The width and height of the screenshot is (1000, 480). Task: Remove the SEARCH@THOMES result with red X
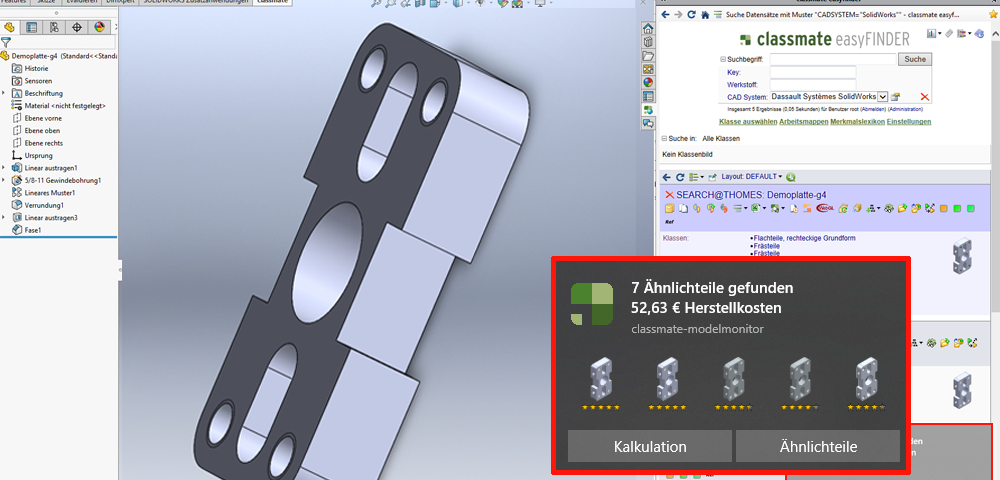point(669,194)
